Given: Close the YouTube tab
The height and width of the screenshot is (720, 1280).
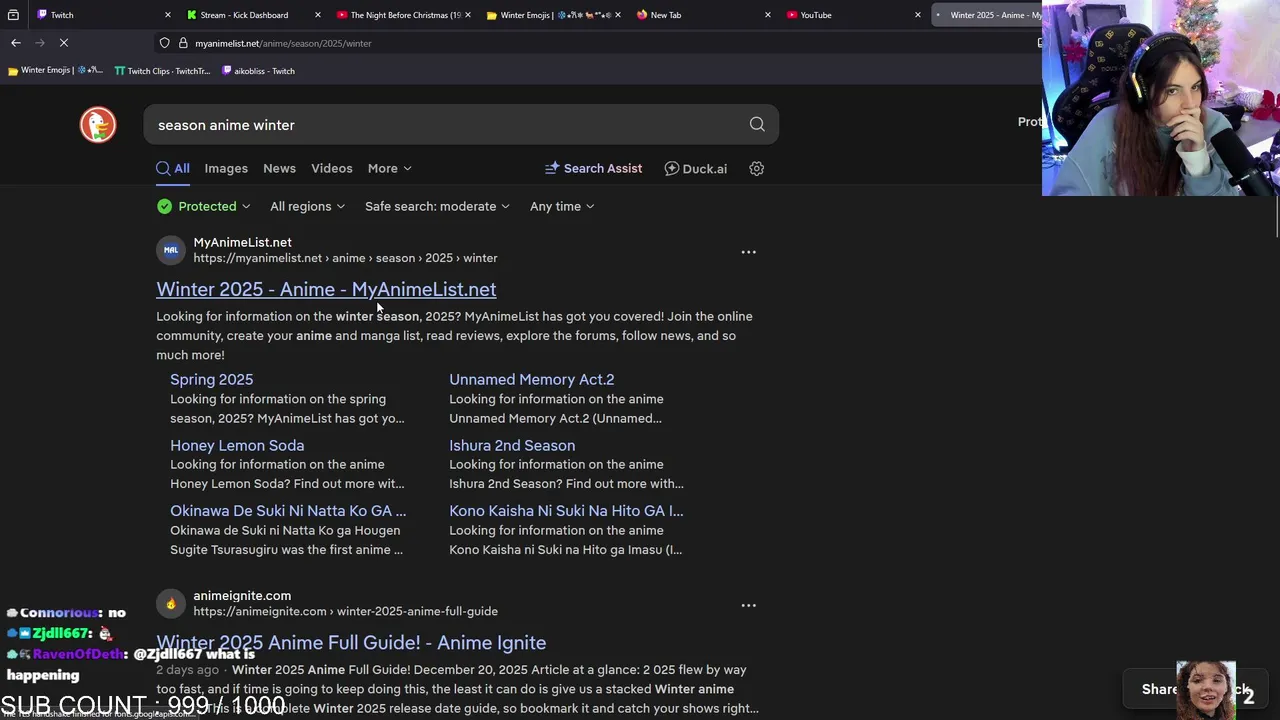Looking at the screenshot, I should (x=918, y=15).
